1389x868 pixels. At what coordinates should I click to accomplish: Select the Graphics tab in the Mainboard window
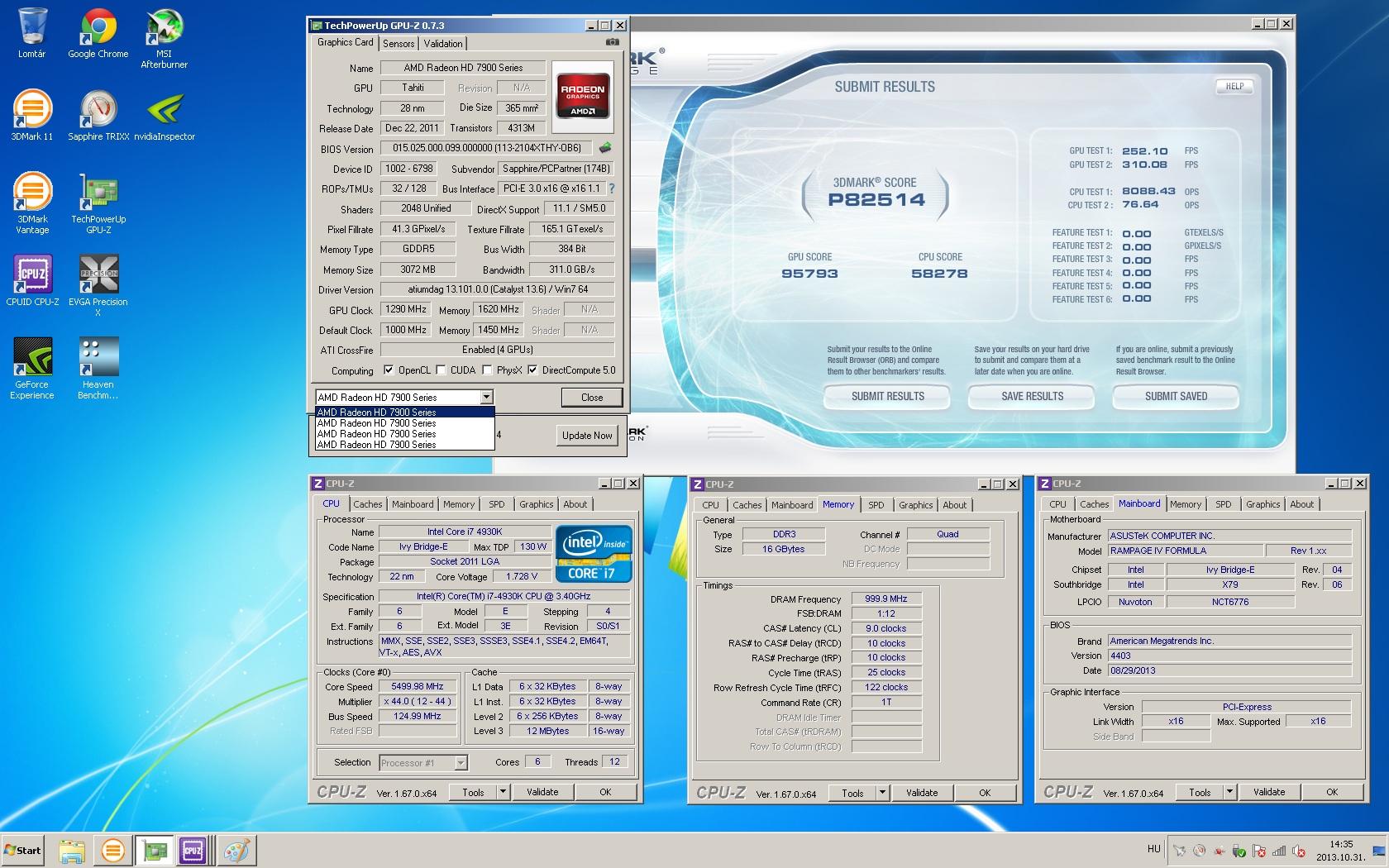[1263, 504]
